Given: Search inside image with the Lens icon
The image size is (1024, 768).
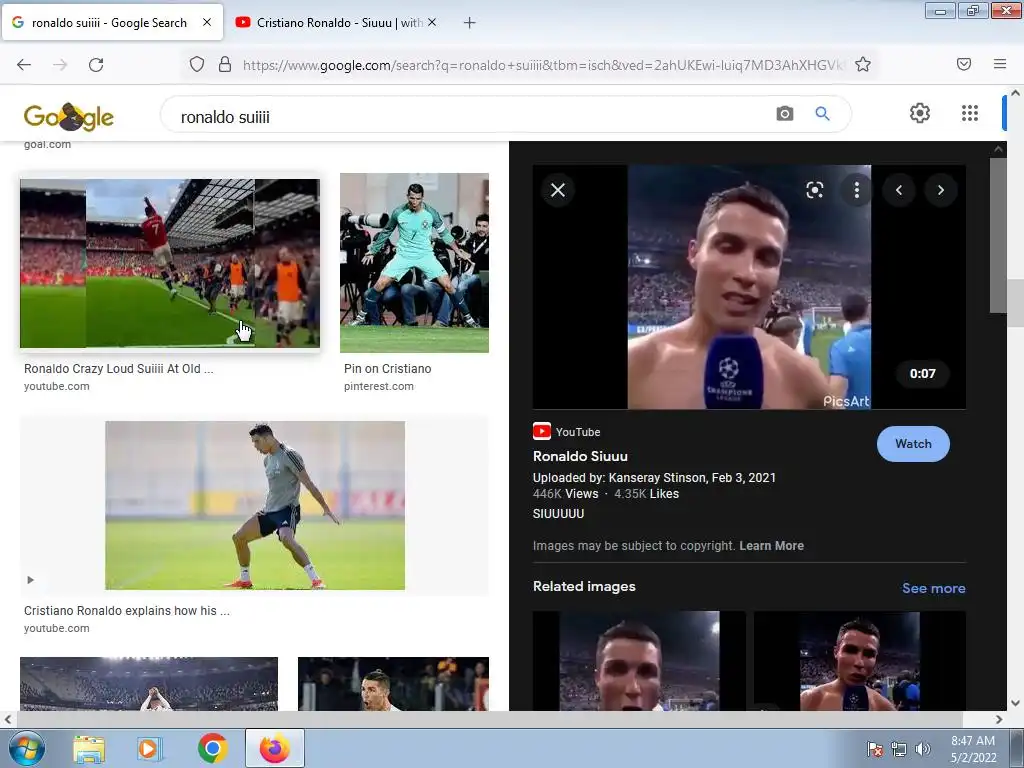Looking at the screenshot, I should click(814, 190).
